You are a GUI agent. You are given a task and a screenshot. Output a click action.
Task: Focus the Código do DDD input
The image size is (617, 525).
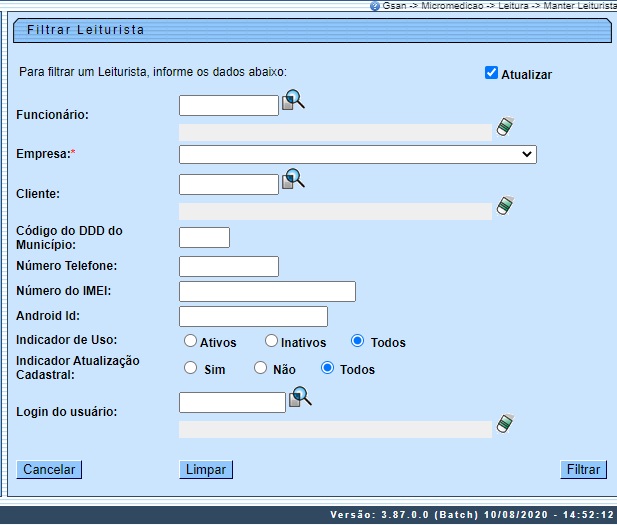click(204, 237)
